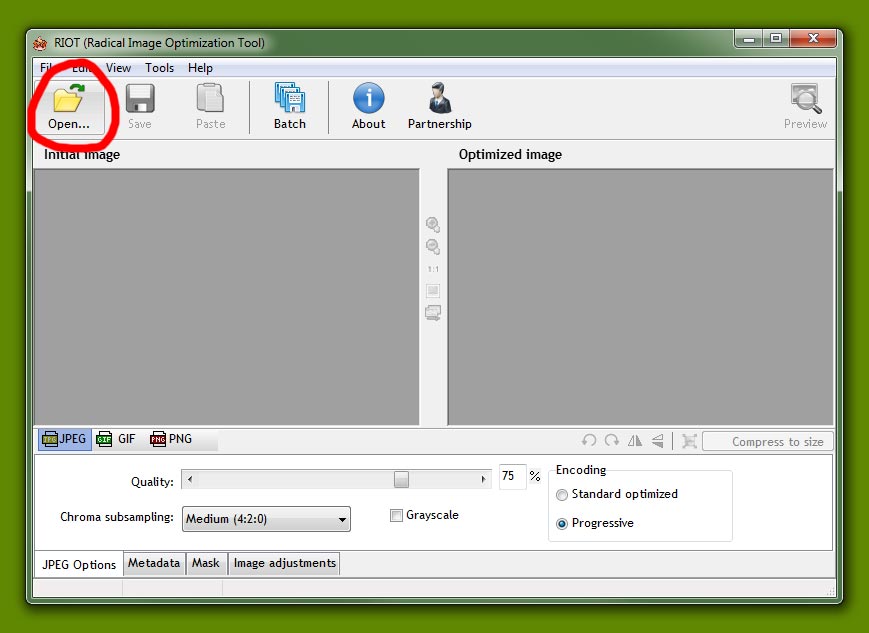Switch to the Image adjustments tab
The height and width of the screenshot is (633, 869).
coord(284,563)
